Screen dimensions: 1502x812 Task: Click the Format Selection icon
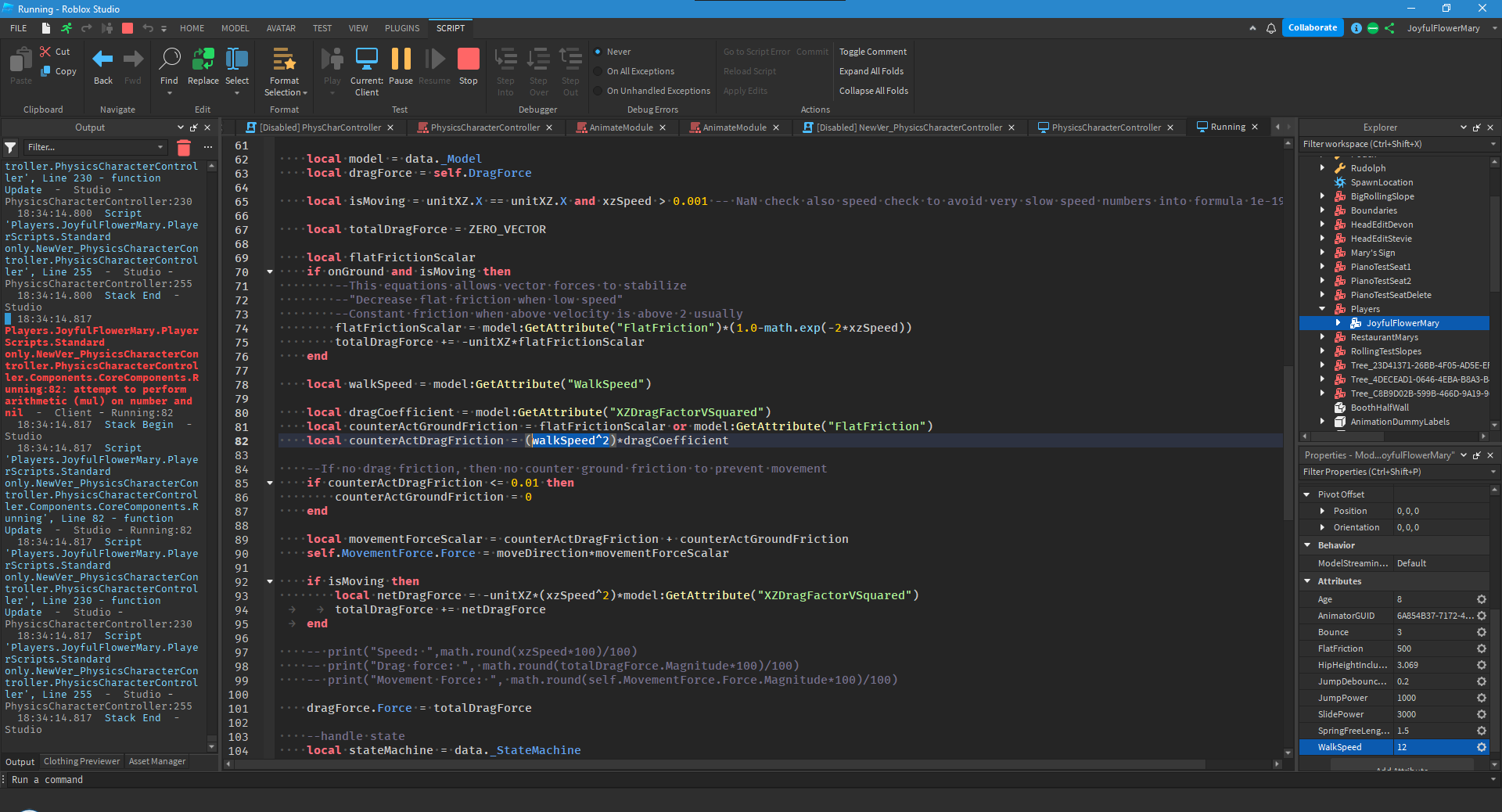284,58
